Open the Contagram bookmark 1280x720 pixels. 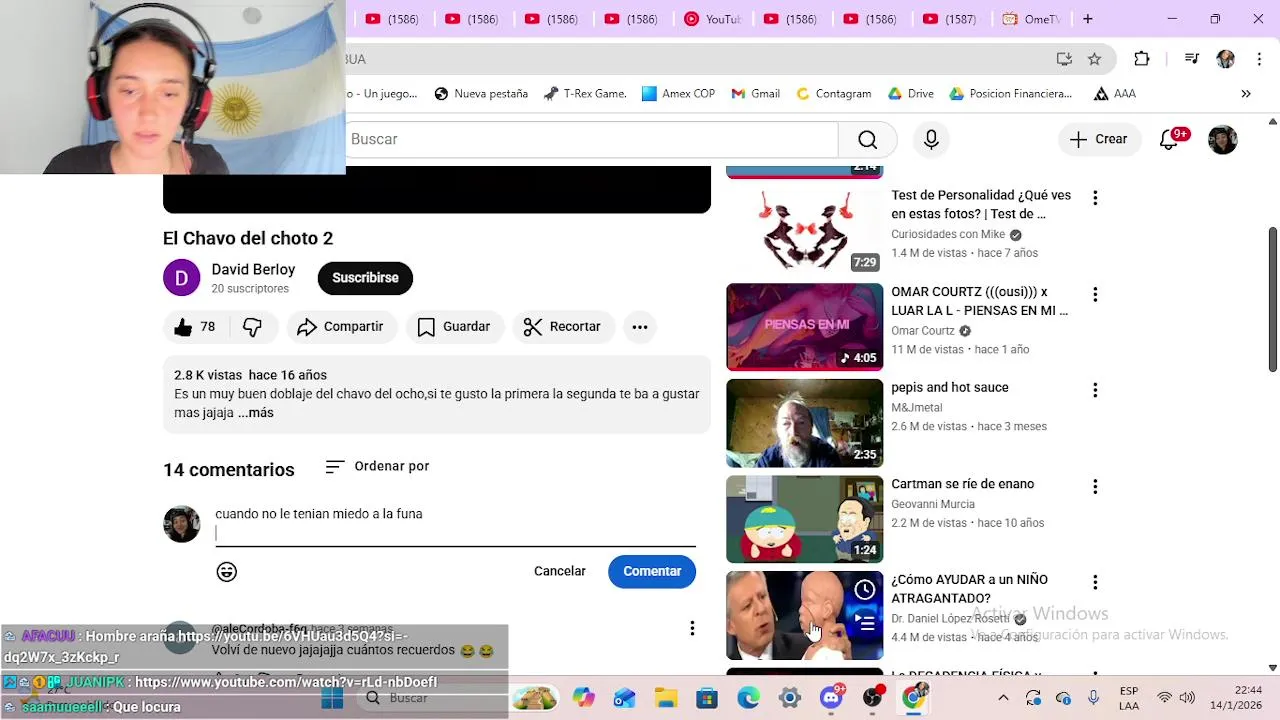(x=833, y=94)
